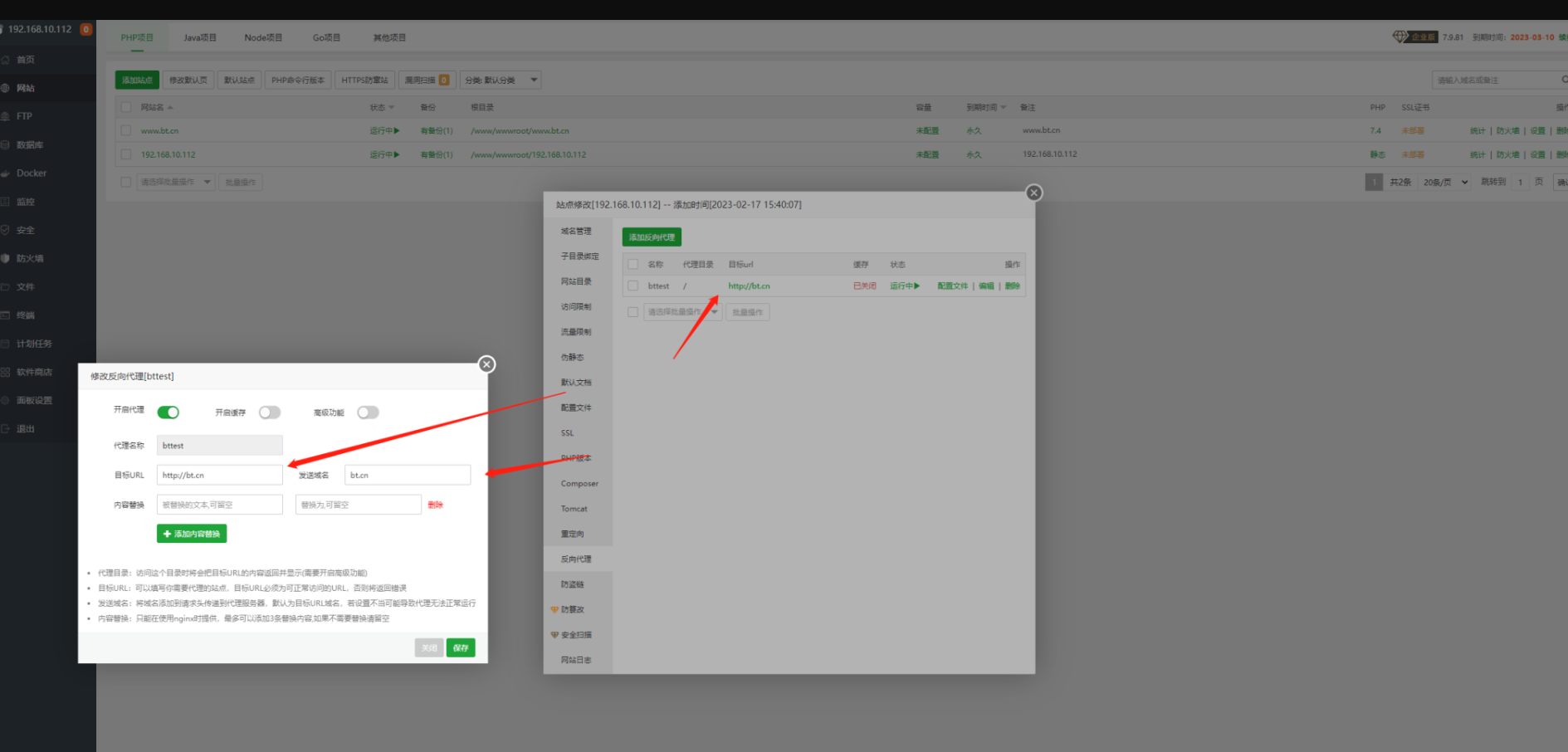Click the 企业版 diamond icon at top
Viewport: 1568px width, 752px height.
(1400, 37)
